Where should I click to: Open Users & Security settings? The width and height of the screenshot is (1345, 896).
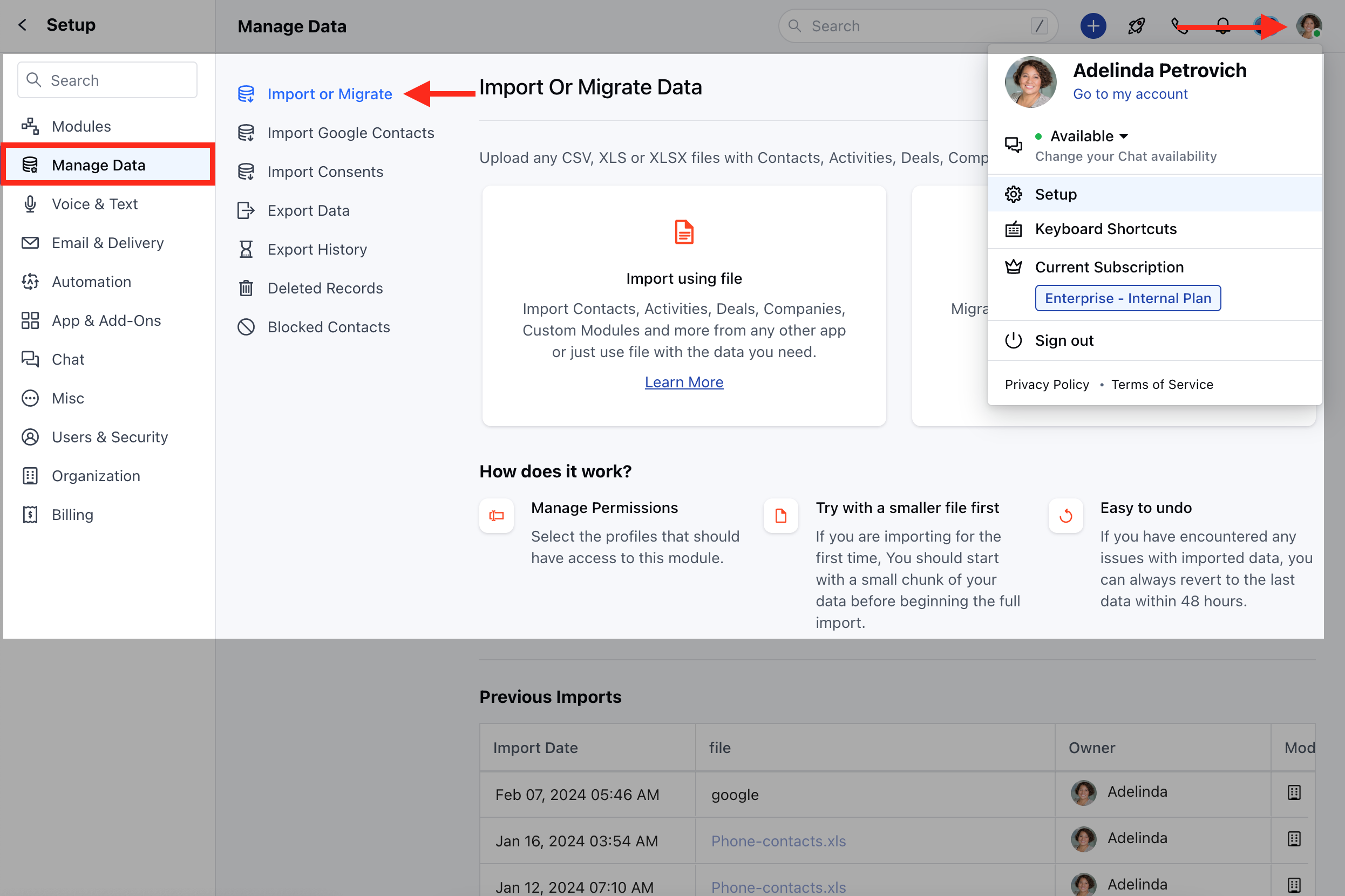[110, 437]
